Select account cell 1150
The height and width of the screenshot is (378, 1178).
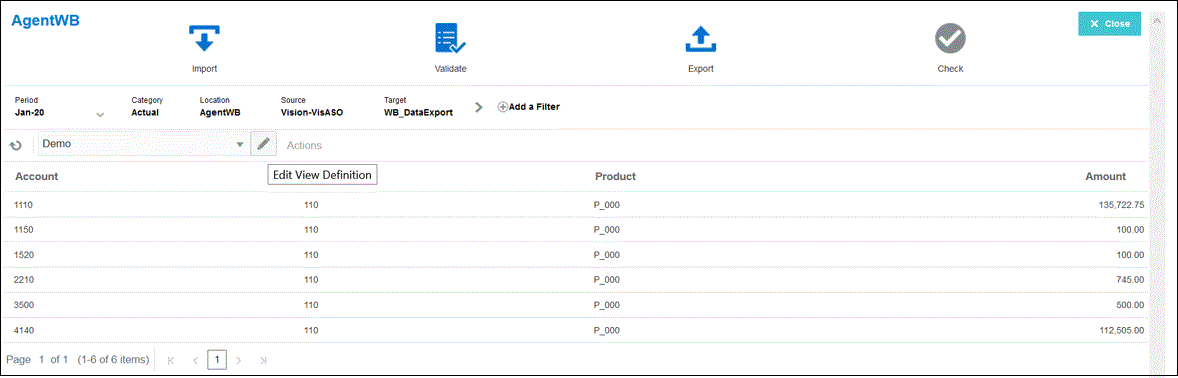[23, 229]
